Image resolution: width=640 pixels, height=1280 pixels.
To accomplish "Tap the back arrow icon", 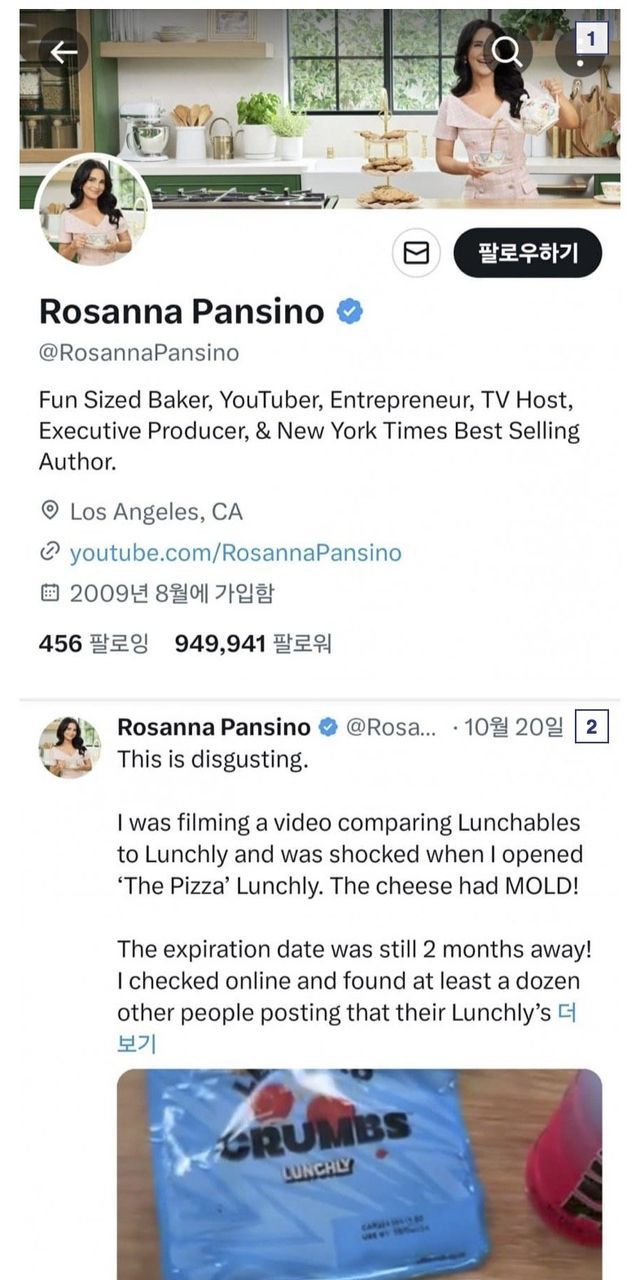I will point(64,52).
